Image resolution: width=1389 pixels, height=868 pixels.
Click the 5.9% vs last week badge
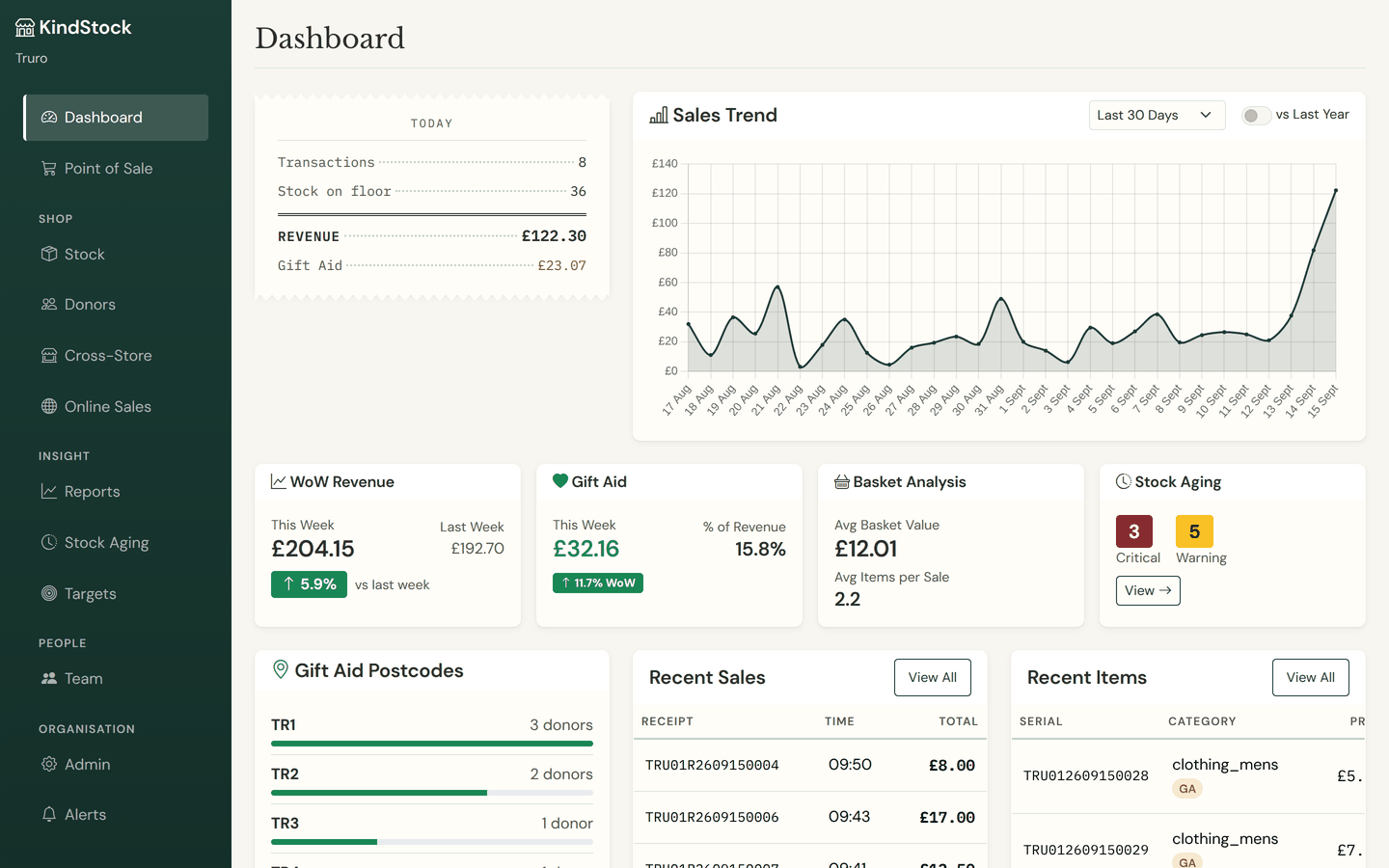point(309,584)
